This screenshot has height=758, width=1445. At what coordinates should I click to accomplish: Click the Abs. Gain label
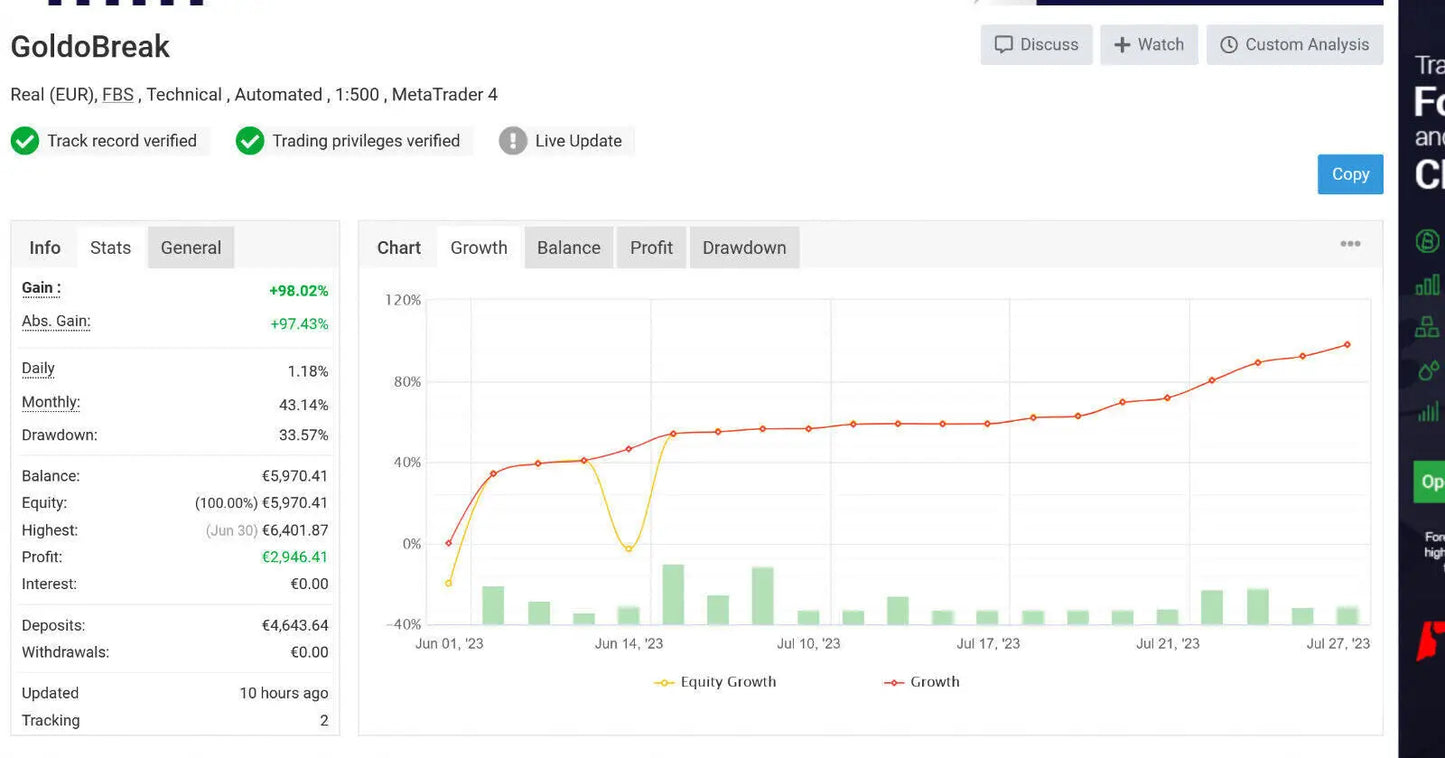[x=56, y=322]
